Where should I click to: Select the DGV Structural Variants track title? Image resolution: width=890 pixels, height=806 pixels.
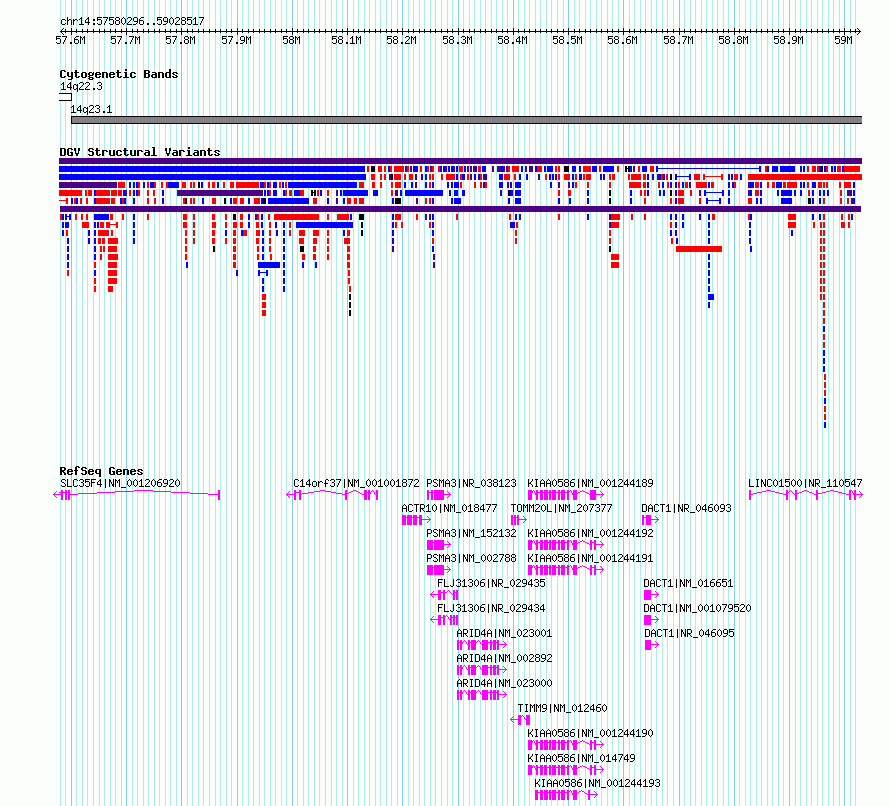(140, 152)
